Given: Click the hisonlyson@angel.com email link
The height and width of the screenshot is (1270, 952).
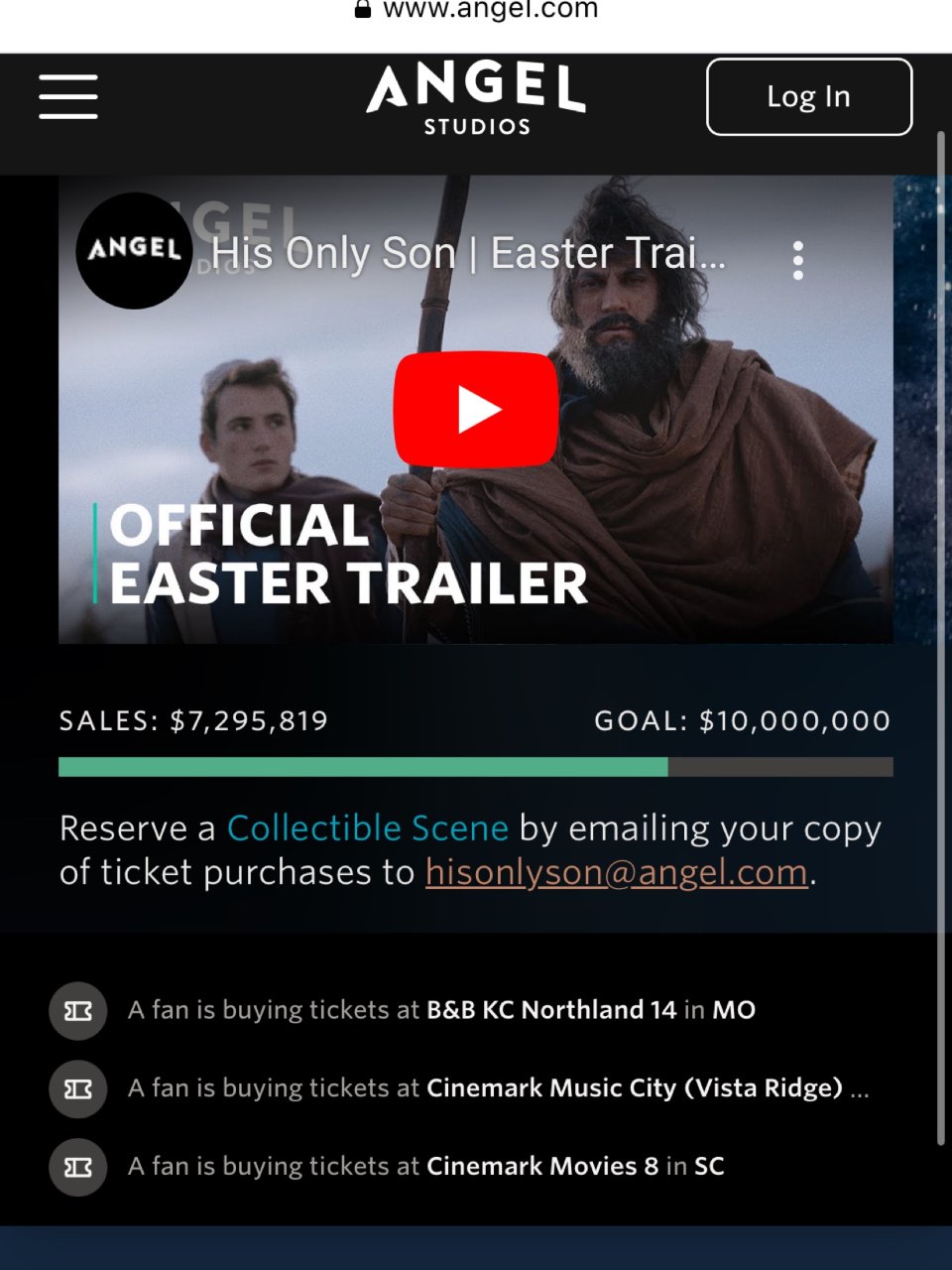Looking at the screenshot, I should (617, 872).
